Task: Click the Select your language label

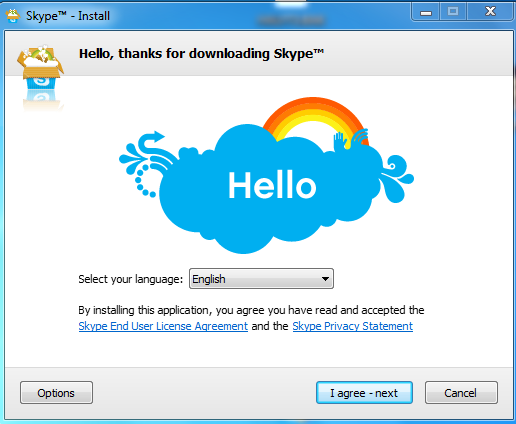Action: (x=131, y=279)
